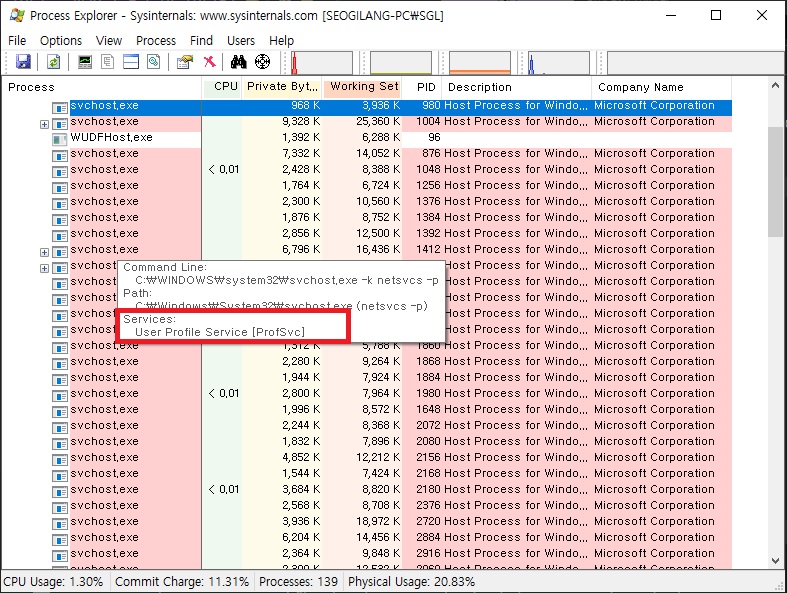This screenshot has width=787, height=593.
Task: Click the CPU Usage status bar entry
Action: 53,582
